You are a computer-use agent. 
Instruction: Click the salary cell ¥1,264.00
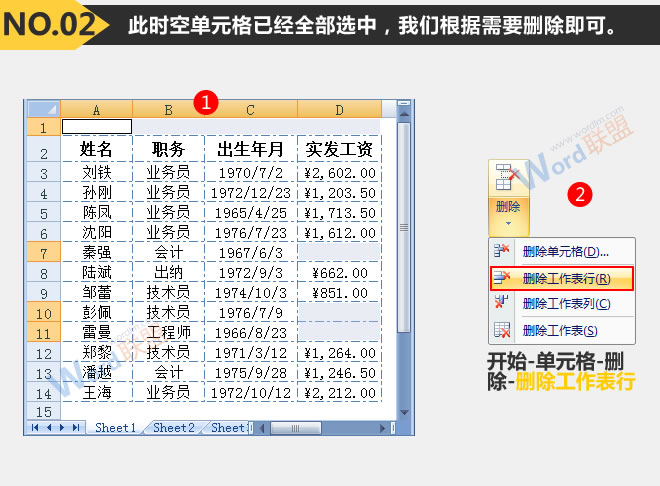(x=339, y=353)
